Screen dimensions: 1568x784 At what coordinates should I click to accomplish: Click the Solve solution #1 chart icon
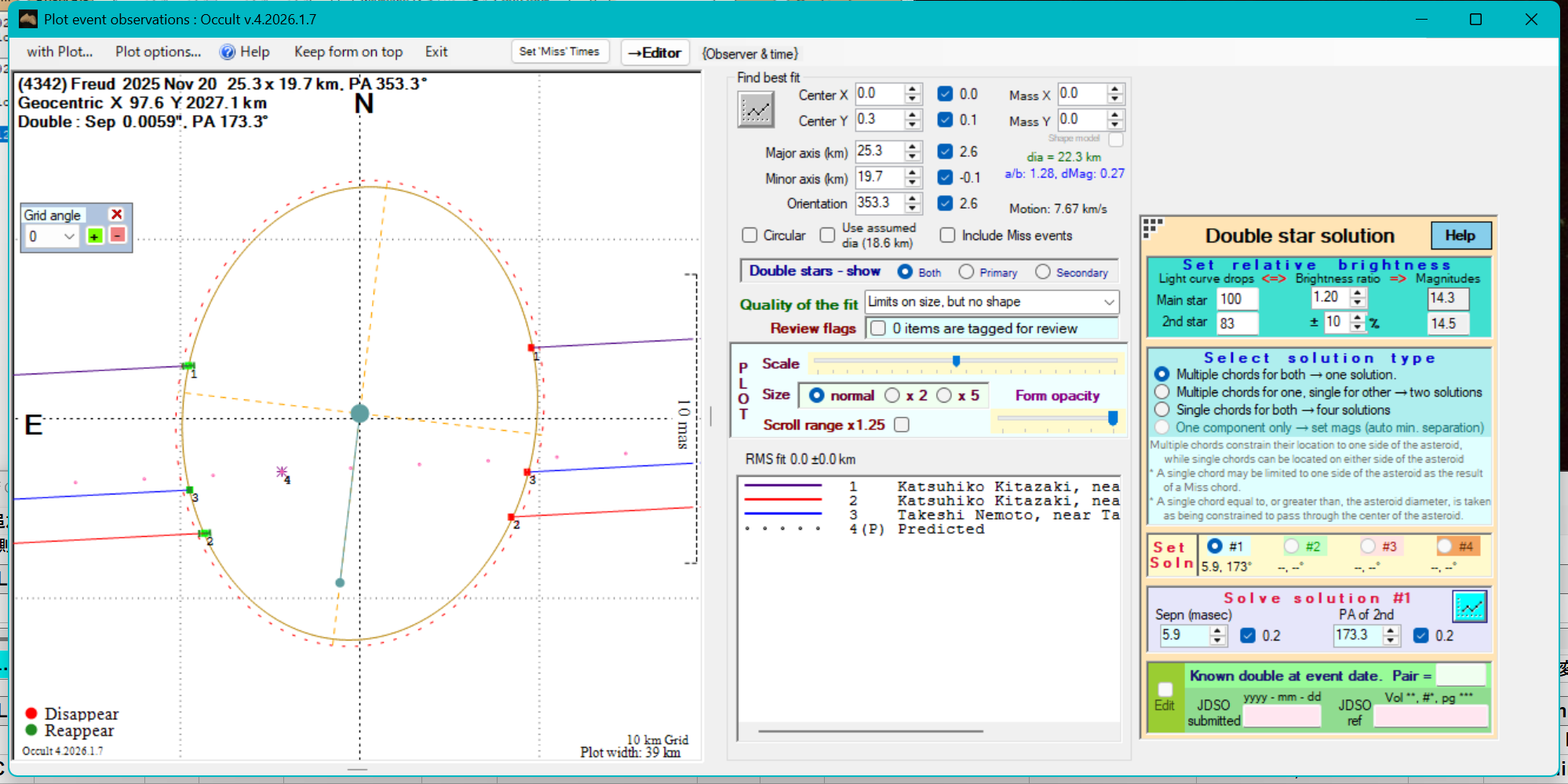(x=1469, y=607)
